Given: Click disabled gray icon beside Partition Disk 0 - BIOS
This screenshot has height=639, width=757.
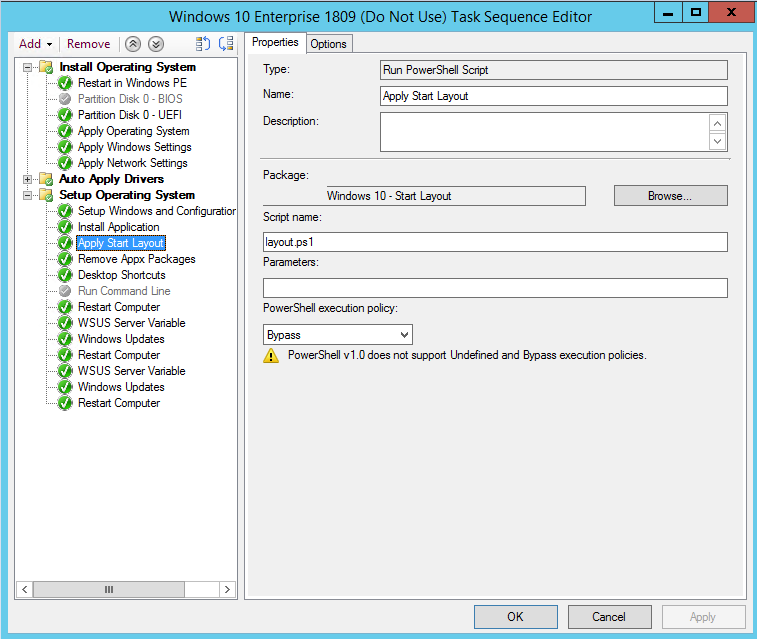Looking at the screenshot, I should pos(65,99).
